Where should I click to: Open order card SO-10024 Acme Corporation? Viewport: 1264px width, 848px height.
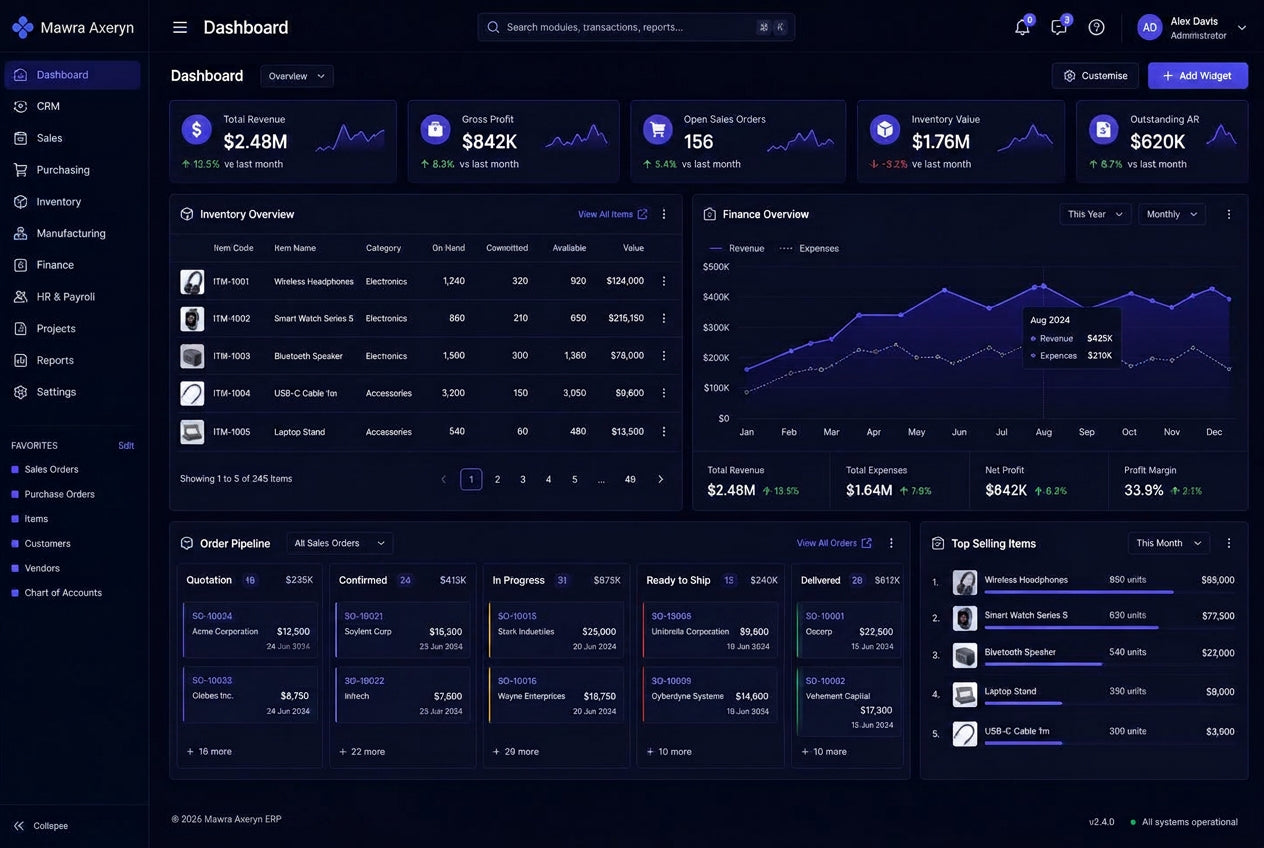[x=250, y=630]
